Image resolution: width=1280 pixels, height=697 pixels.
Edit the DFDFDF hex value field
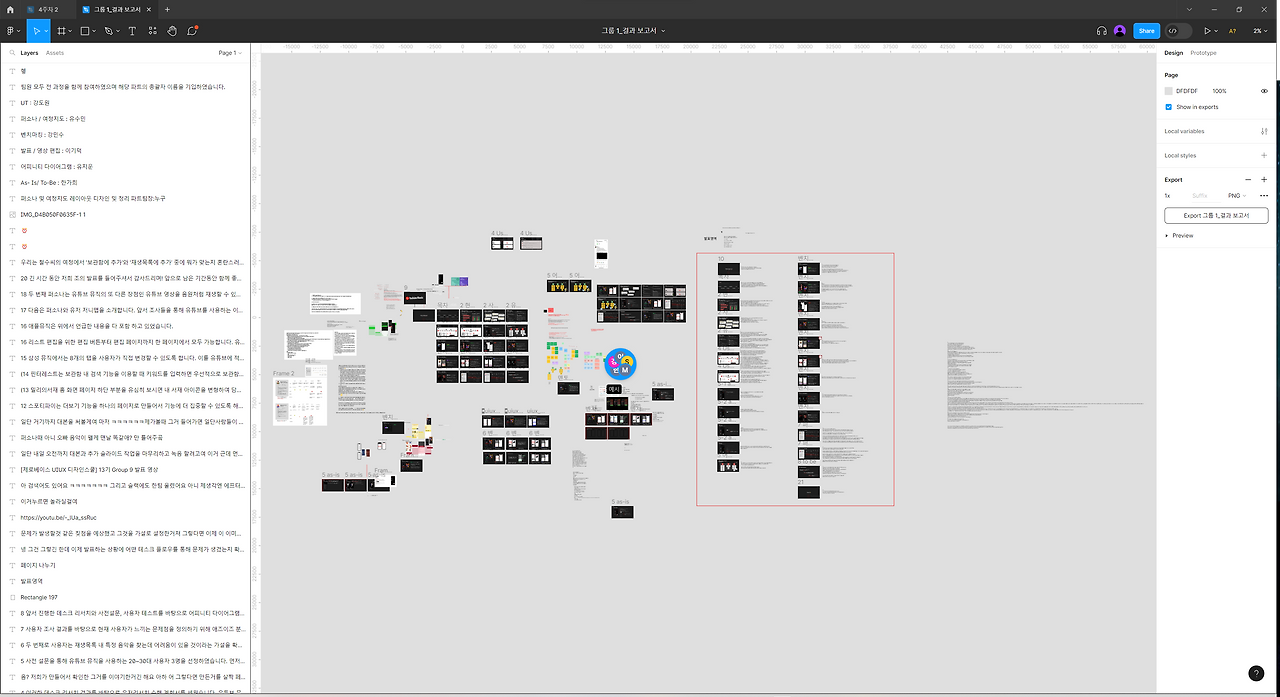coord(1187,91)
